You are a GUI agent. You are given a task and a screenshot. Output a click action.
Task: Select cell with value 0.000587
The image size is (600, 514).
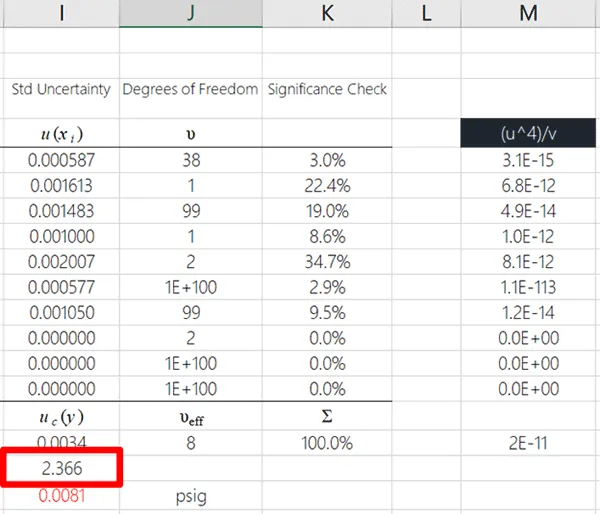(61, 160)
